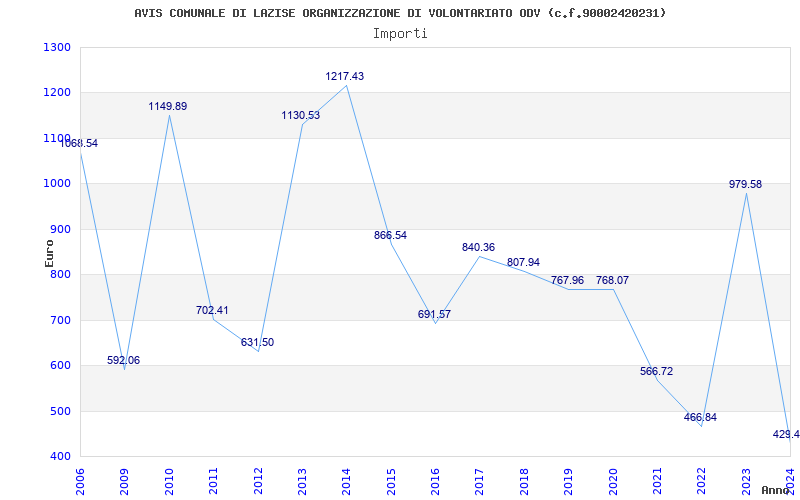Image resolution: width=800 pixels, height=500 pixels.
Task: Click the 2023 x-axis year label
Action: (x=746, y=481)
